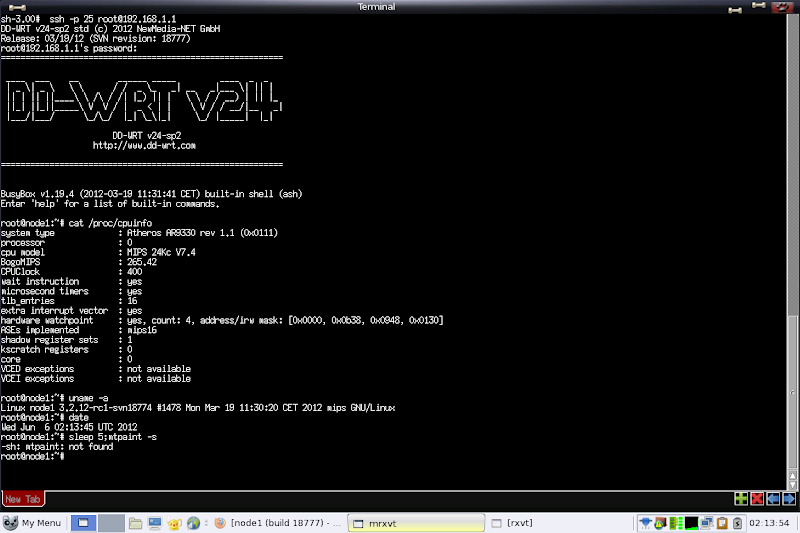
Task: Click the http://www.dd-wrt.com URL text
Action: pos(144,145)
